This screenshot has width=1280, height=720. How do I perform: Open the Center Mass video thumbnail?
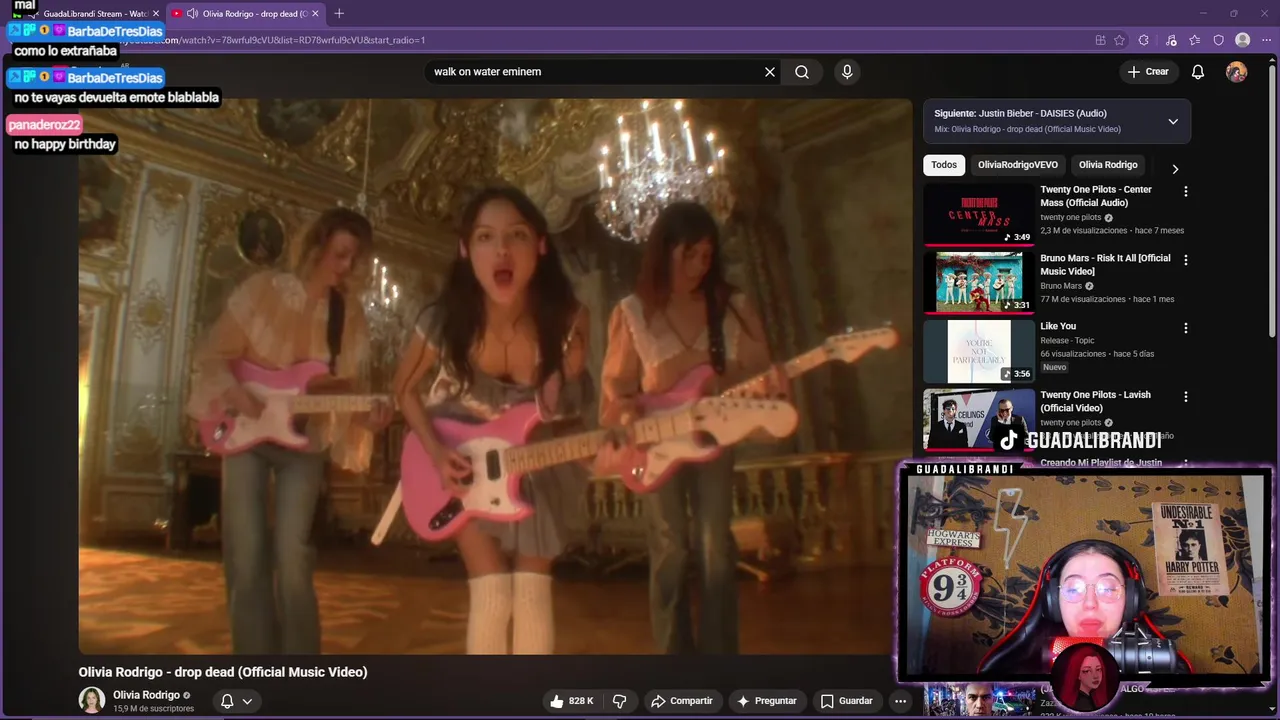point(979,214)
